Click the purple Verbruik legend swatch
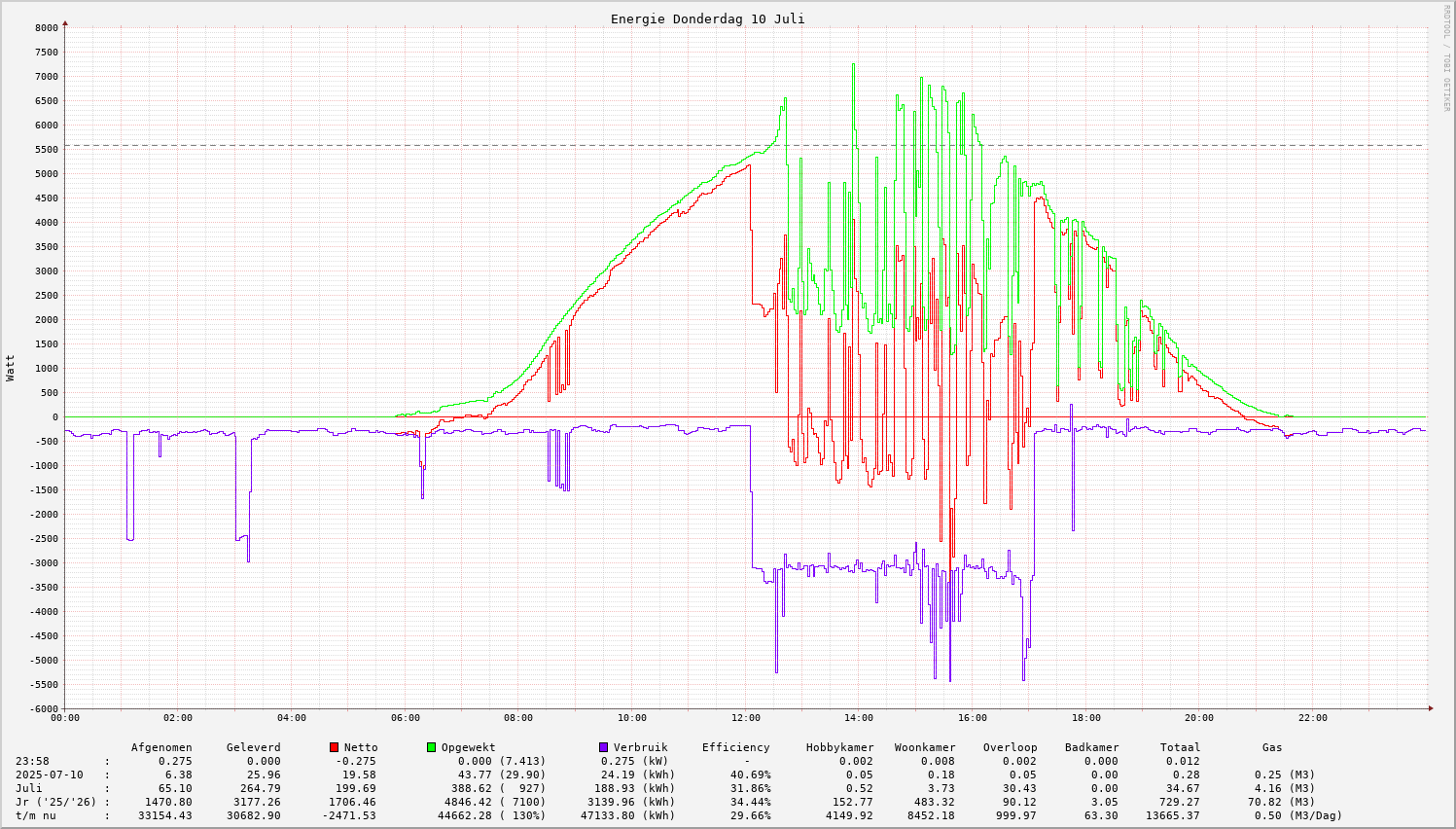This screenshot has width=1456, height=829. click(603, 747)
